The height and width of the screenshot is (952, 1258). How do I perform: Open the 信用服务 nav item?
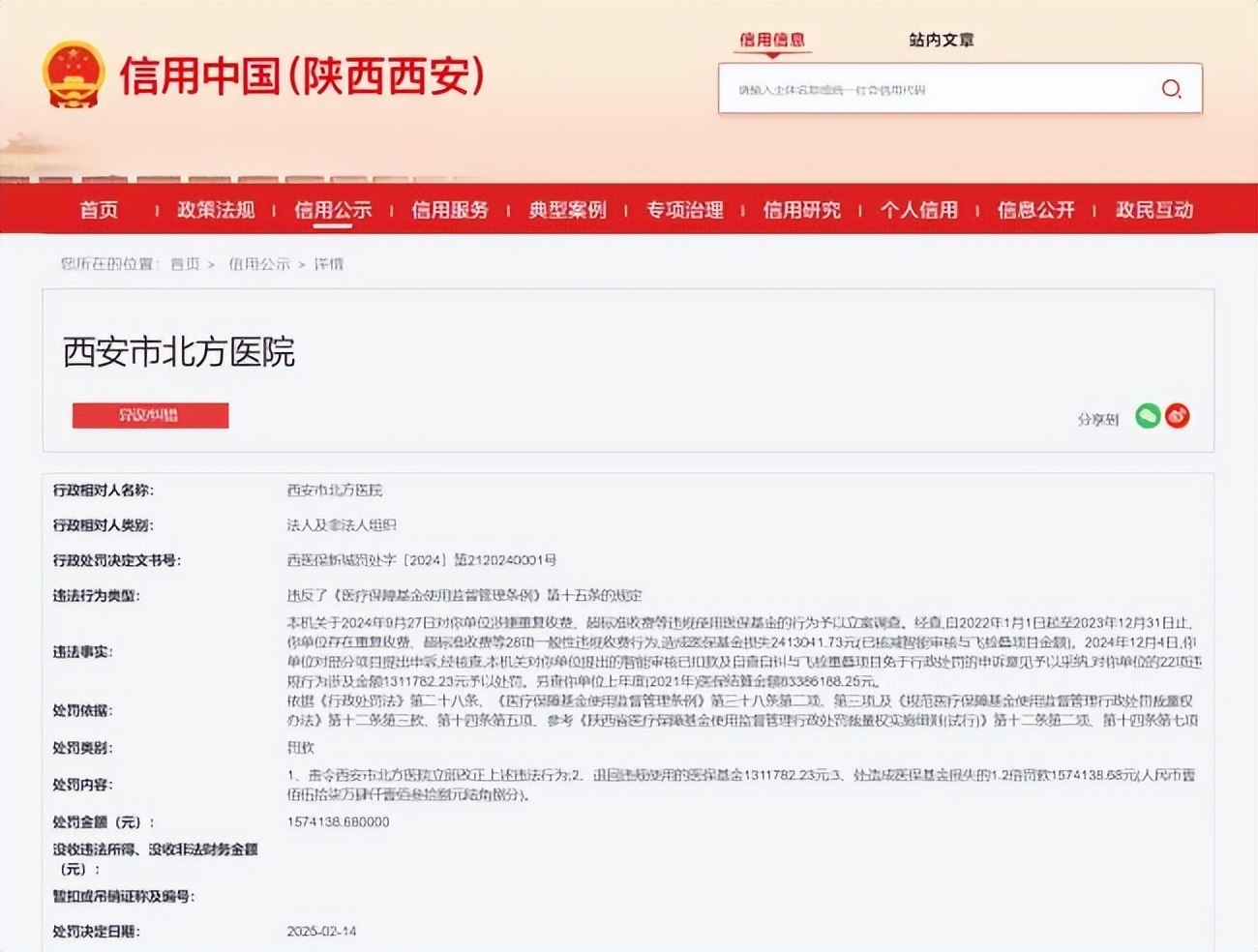[450, 210]
